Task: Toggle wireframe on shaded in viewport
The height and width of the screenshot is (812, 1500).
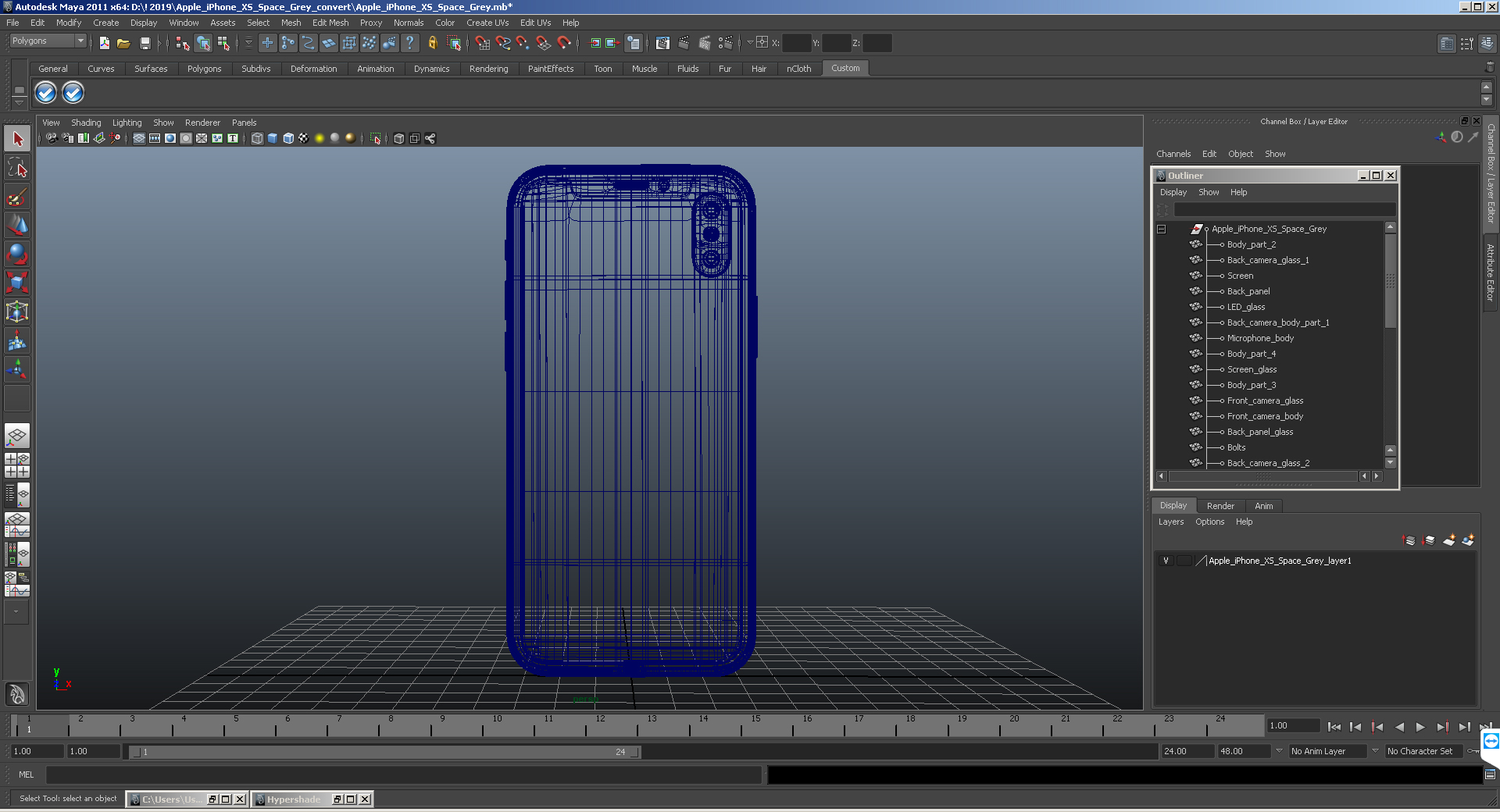Action: pyautogui.click(x=288, y=138)
